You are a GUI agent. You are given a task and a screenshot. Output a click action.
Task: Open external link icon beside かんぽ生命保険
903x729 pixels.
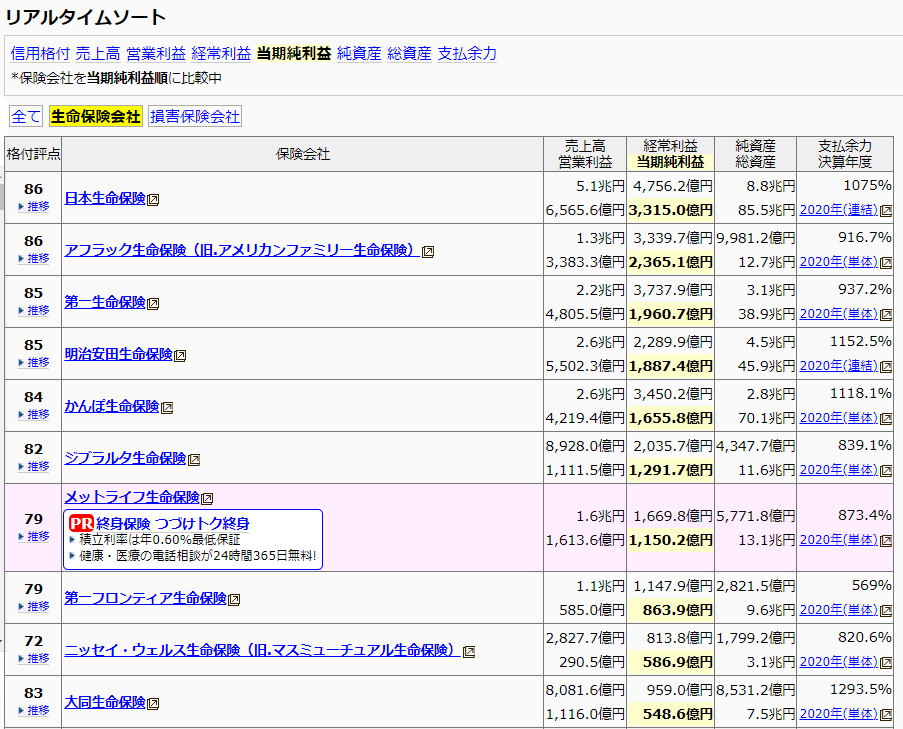click(x=167, y=408)
